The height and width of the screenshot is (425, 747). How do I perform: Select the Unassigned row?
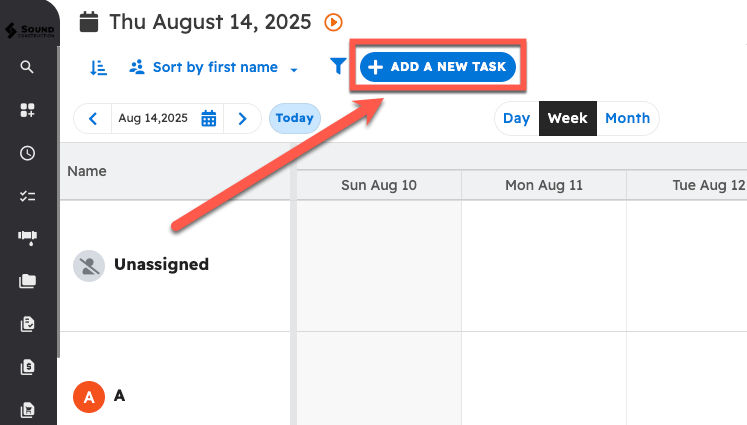(x=160, y=265)
